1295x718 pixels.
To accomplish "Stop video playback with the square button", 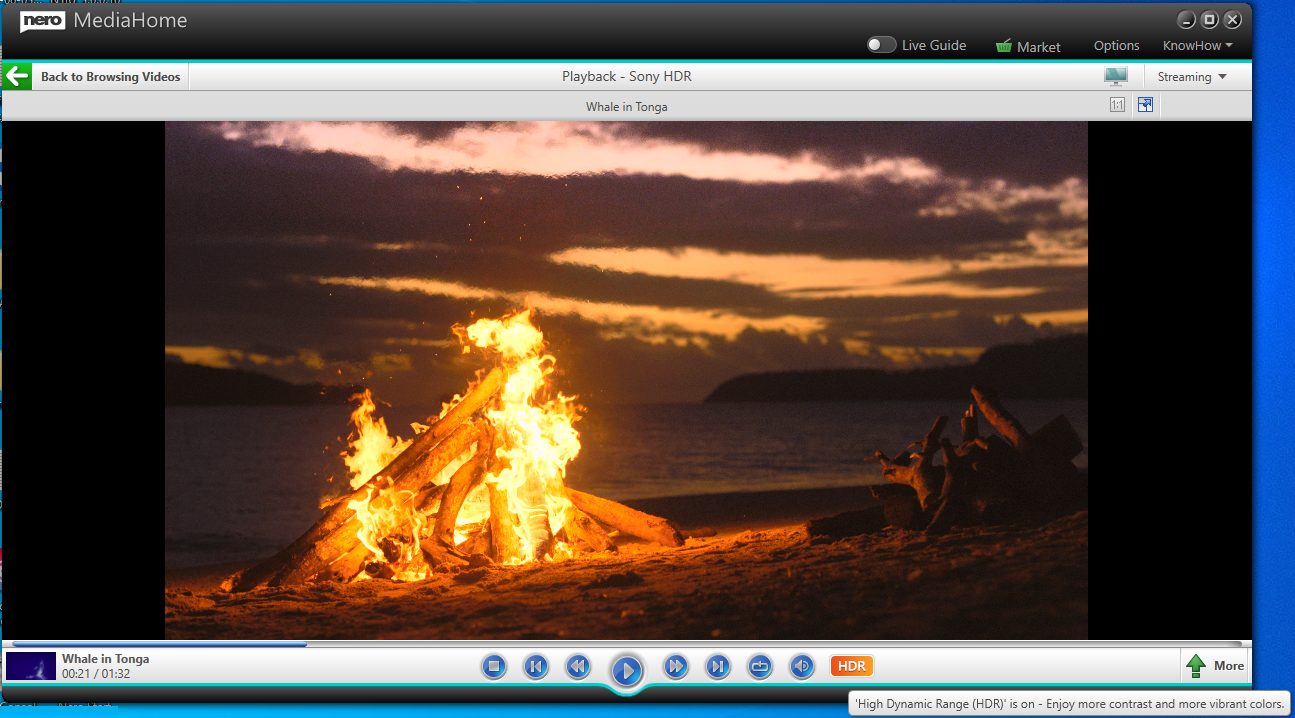I will (493, 666).
